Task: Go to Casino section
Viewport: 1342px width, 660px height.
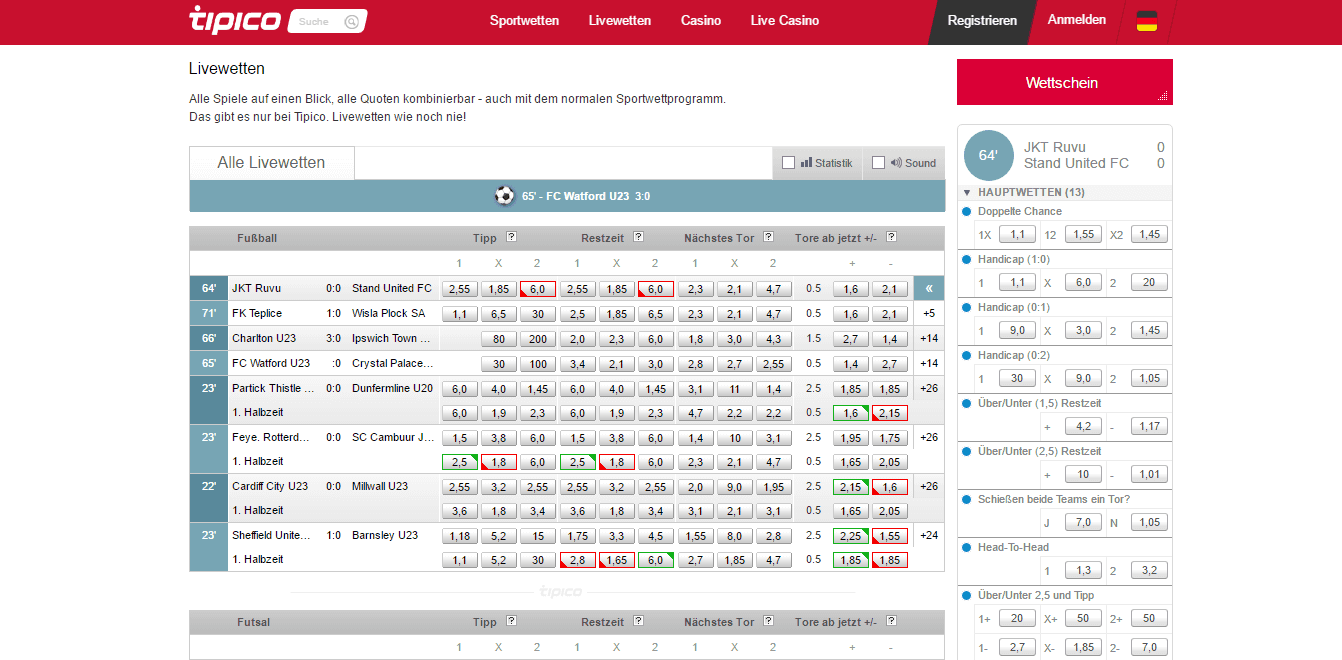Action: click(701, 21)
